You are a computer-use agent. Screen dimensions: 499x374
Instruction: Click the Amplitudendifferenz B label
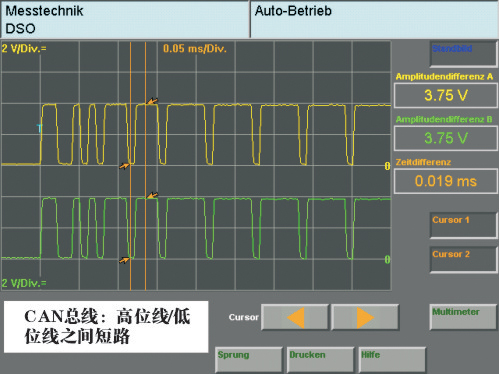click(444, 119)
